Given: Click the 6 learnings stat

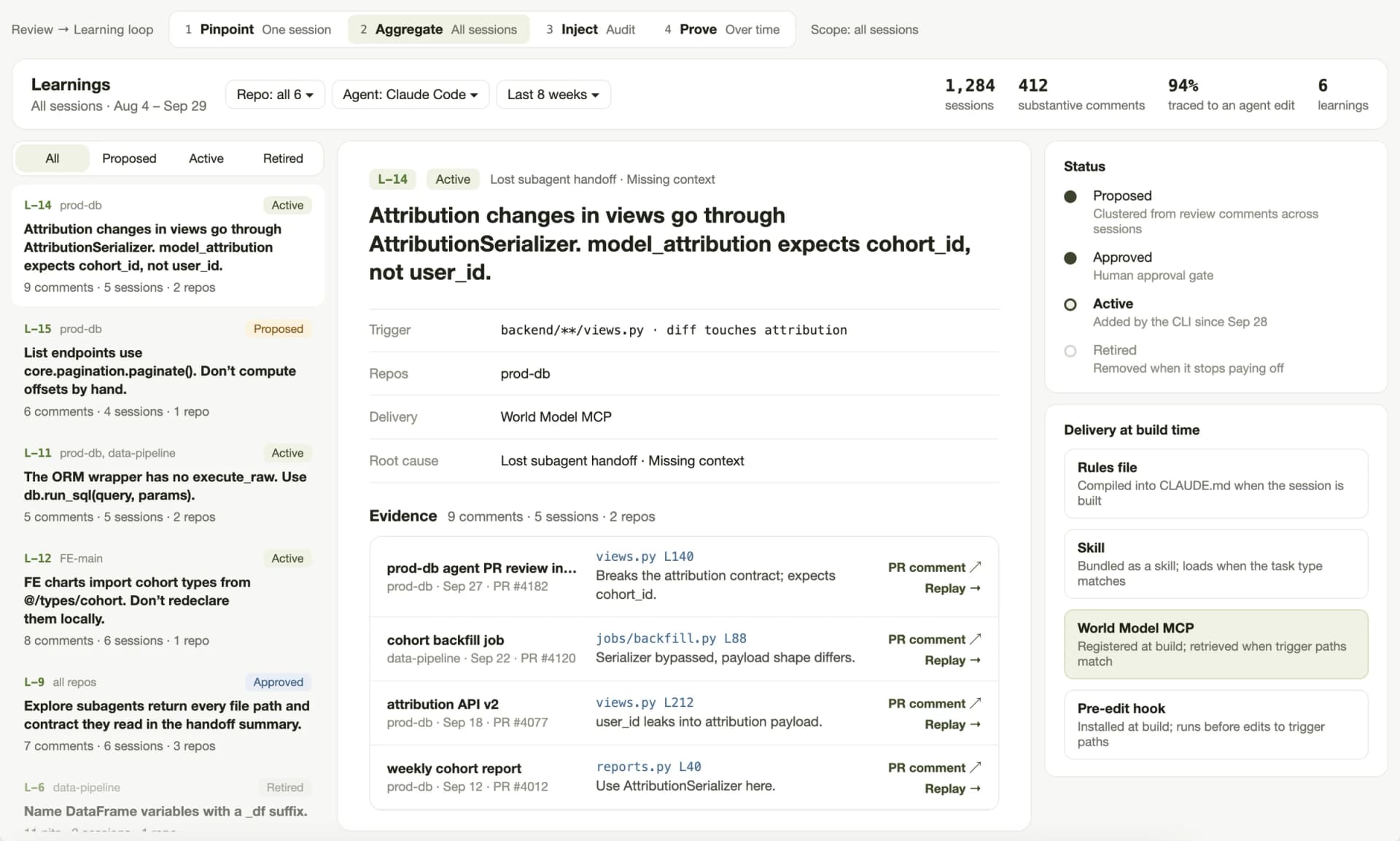Looking at the screenshot, I should pos(1342,94).
